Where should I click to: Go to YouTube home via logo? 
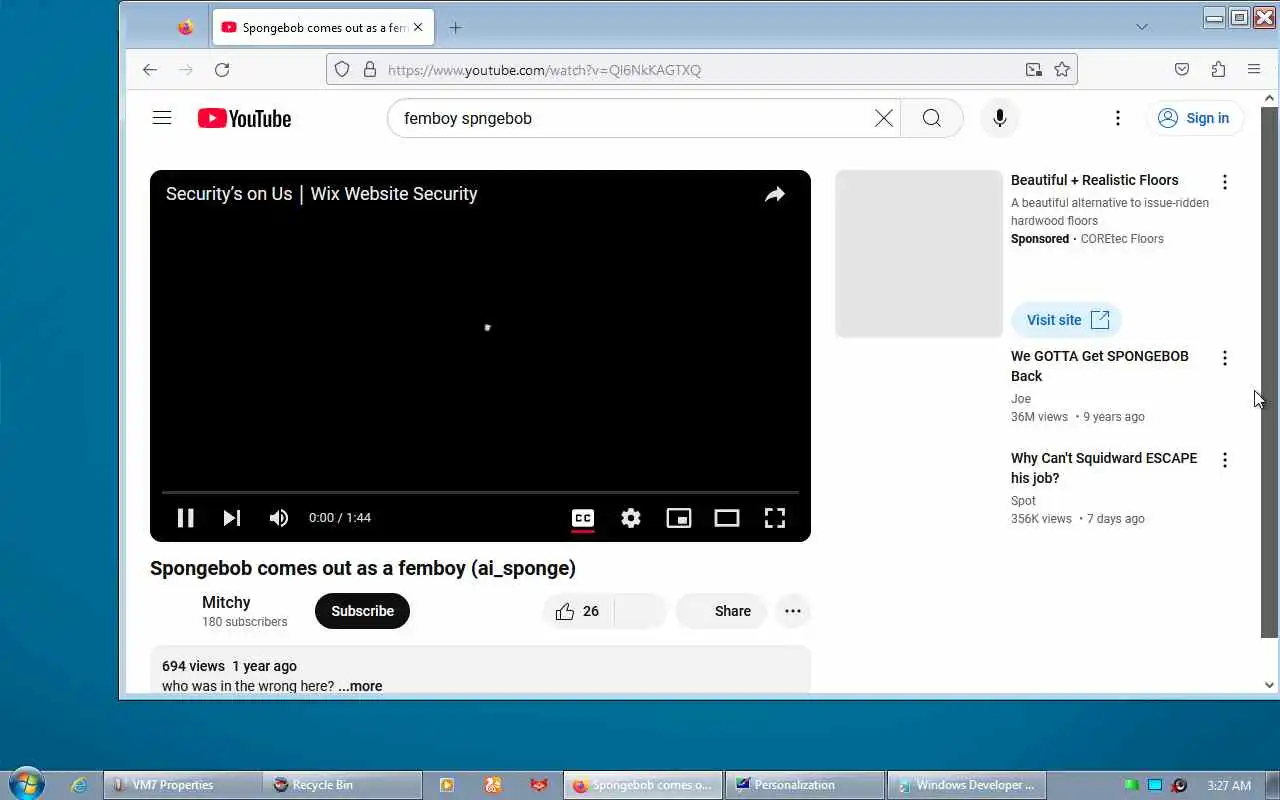[244, 118]
